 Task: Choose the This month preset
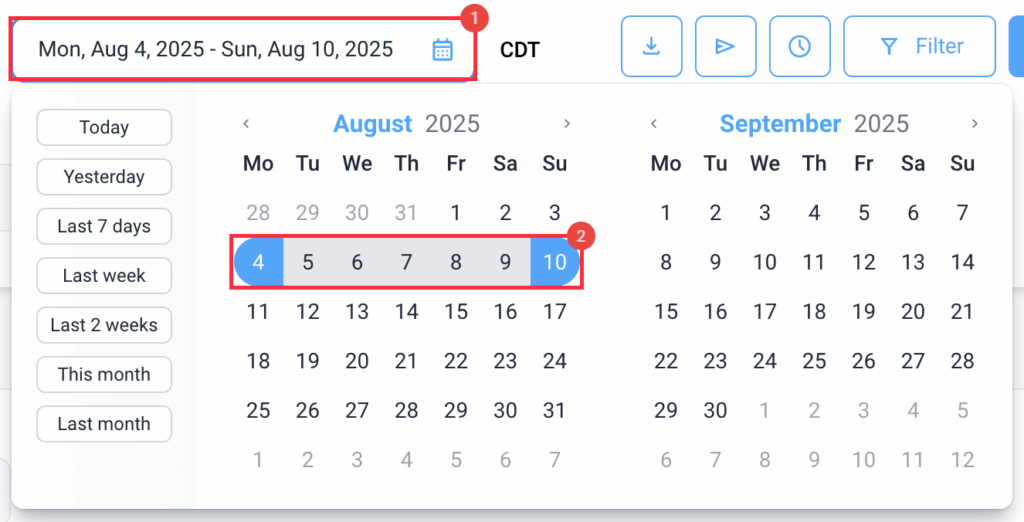tap(104, 374)
